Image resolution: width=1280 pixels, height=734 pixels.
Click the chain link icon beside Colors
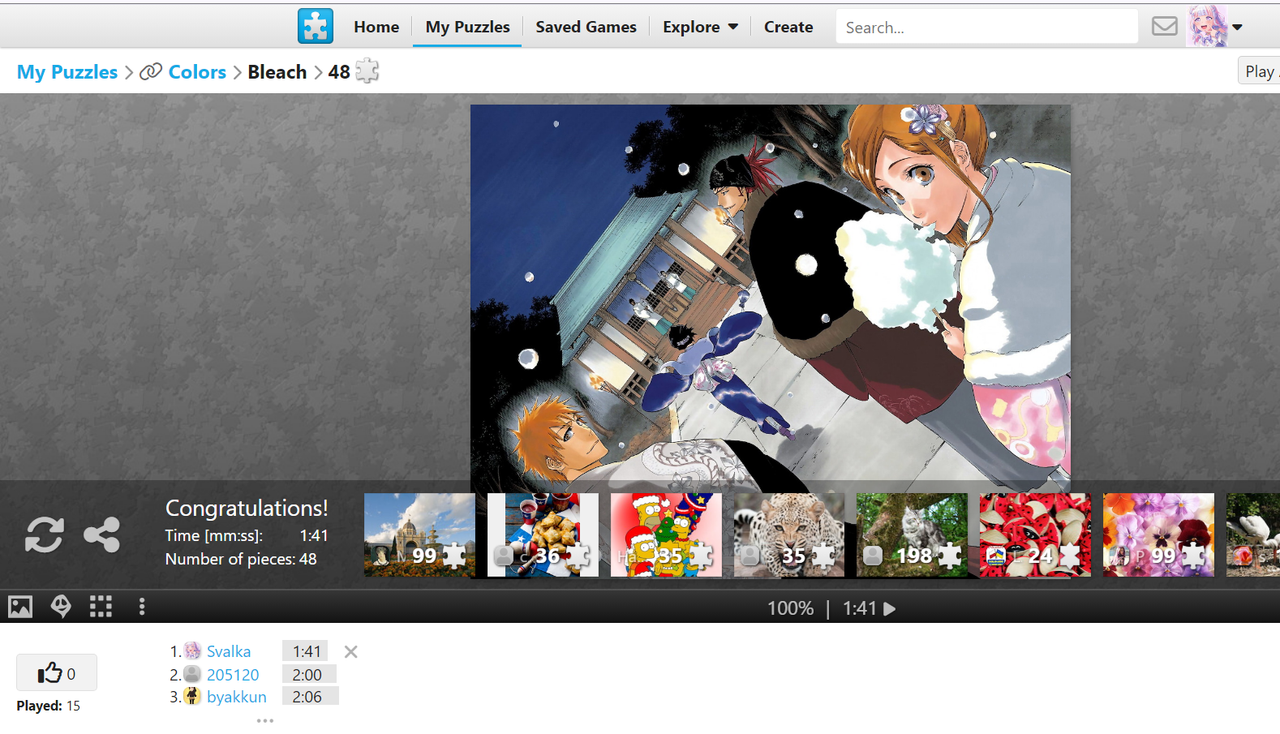[151, 72]
